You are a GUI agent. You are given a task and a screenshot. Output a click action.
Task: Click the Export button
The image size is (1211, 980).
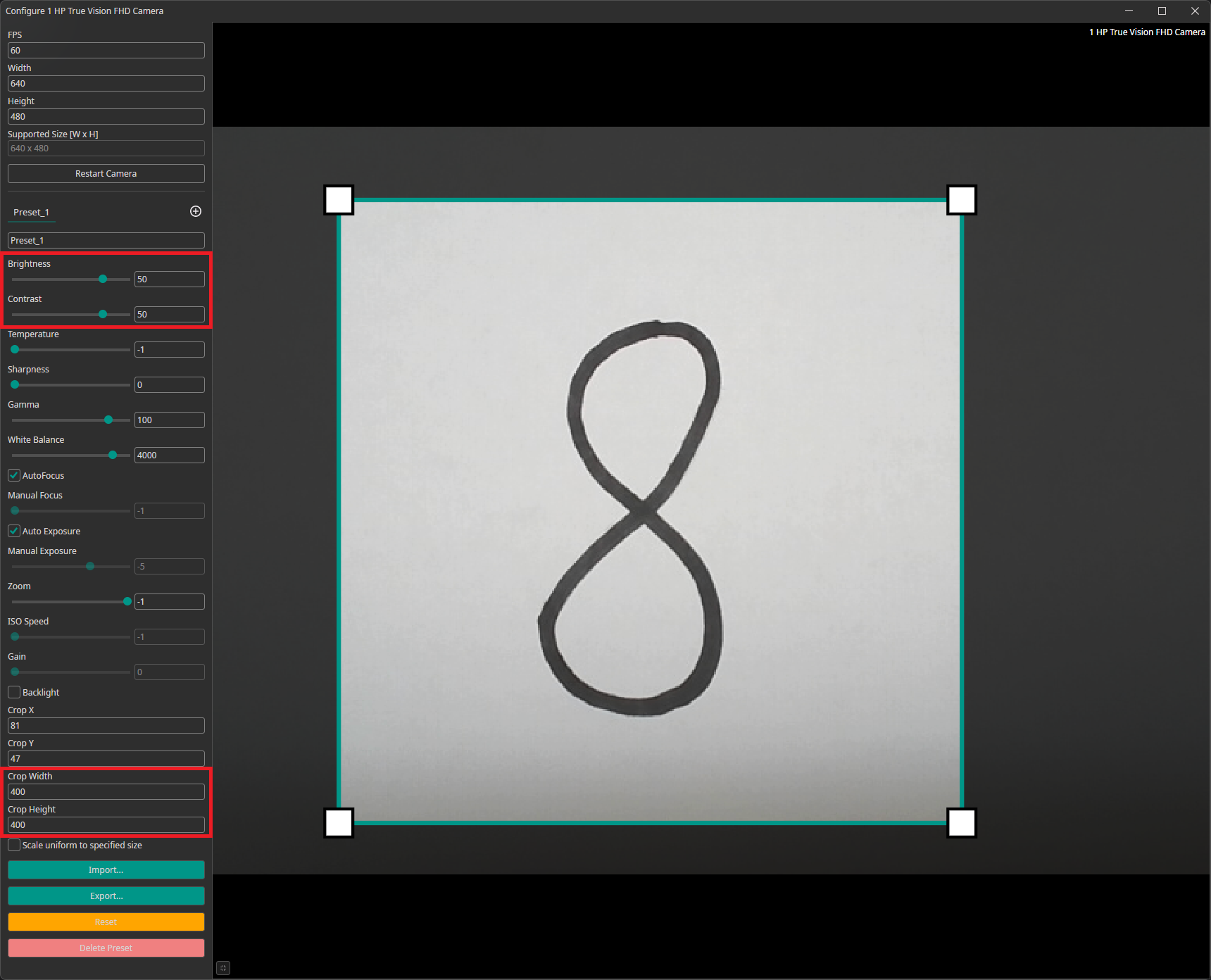[106, 896]
